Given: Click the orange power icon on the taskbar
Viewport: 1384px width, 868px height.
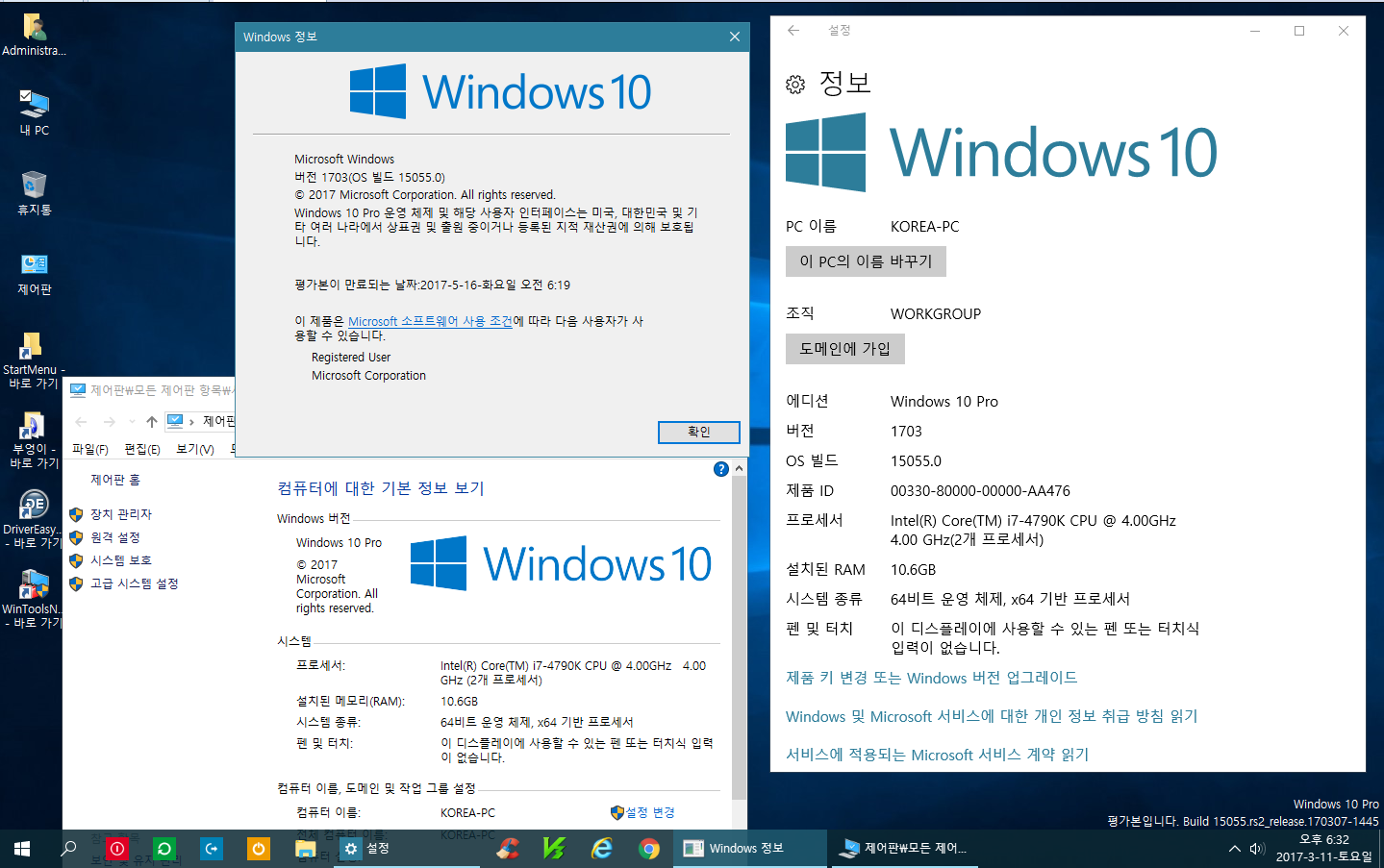Looking at the screenshot, I should (x=259, y=849).
